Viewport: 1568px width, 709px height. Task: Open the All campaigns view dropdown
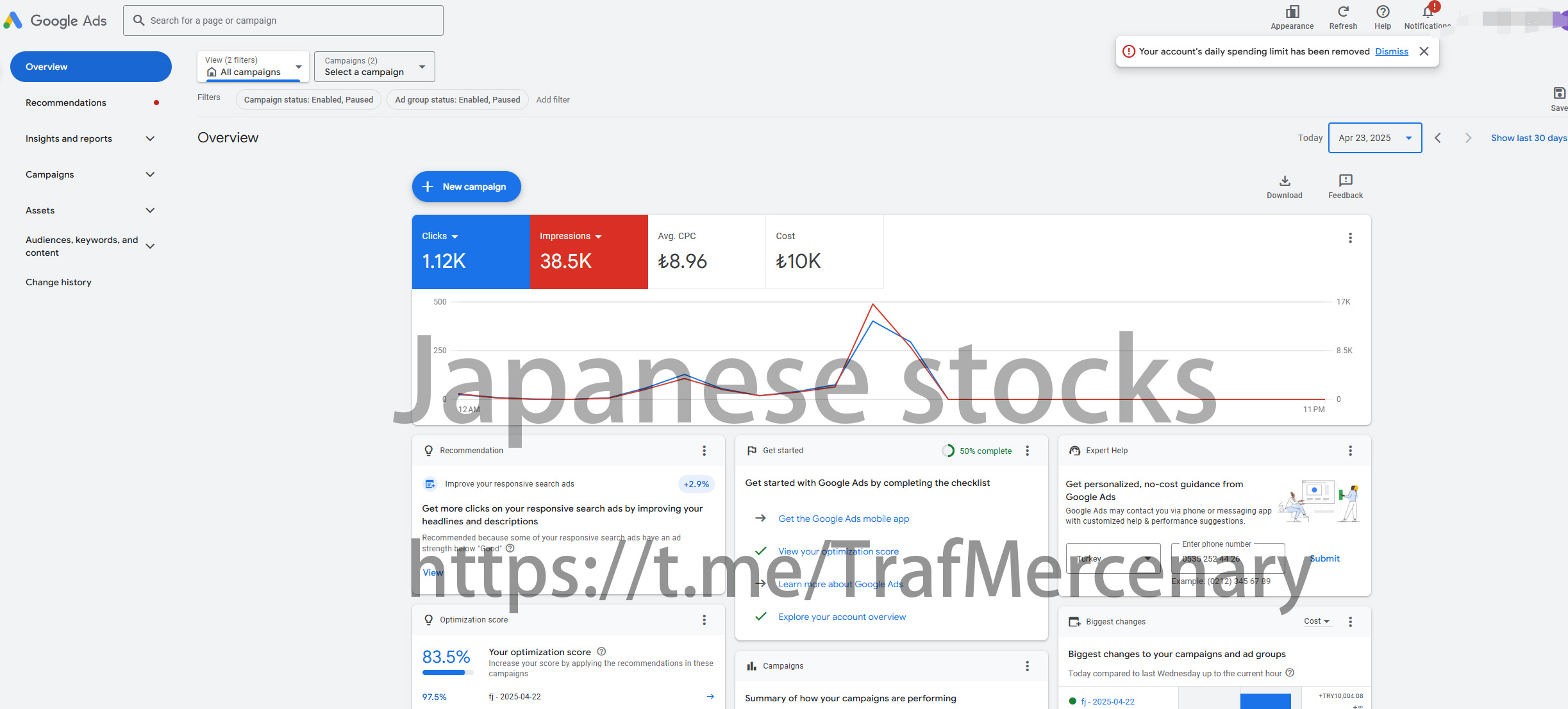(x=253, y=67)
